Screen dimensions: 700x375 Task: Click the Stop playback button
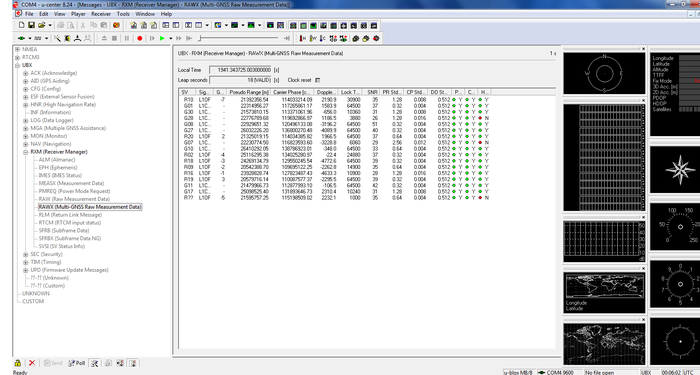point(115,39)
